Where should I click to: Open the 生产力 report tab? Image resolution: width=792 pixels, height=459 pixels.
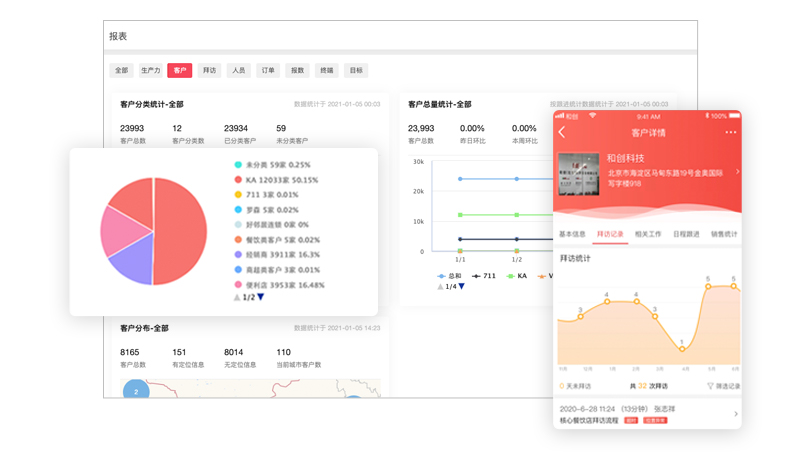coord(151,71)
